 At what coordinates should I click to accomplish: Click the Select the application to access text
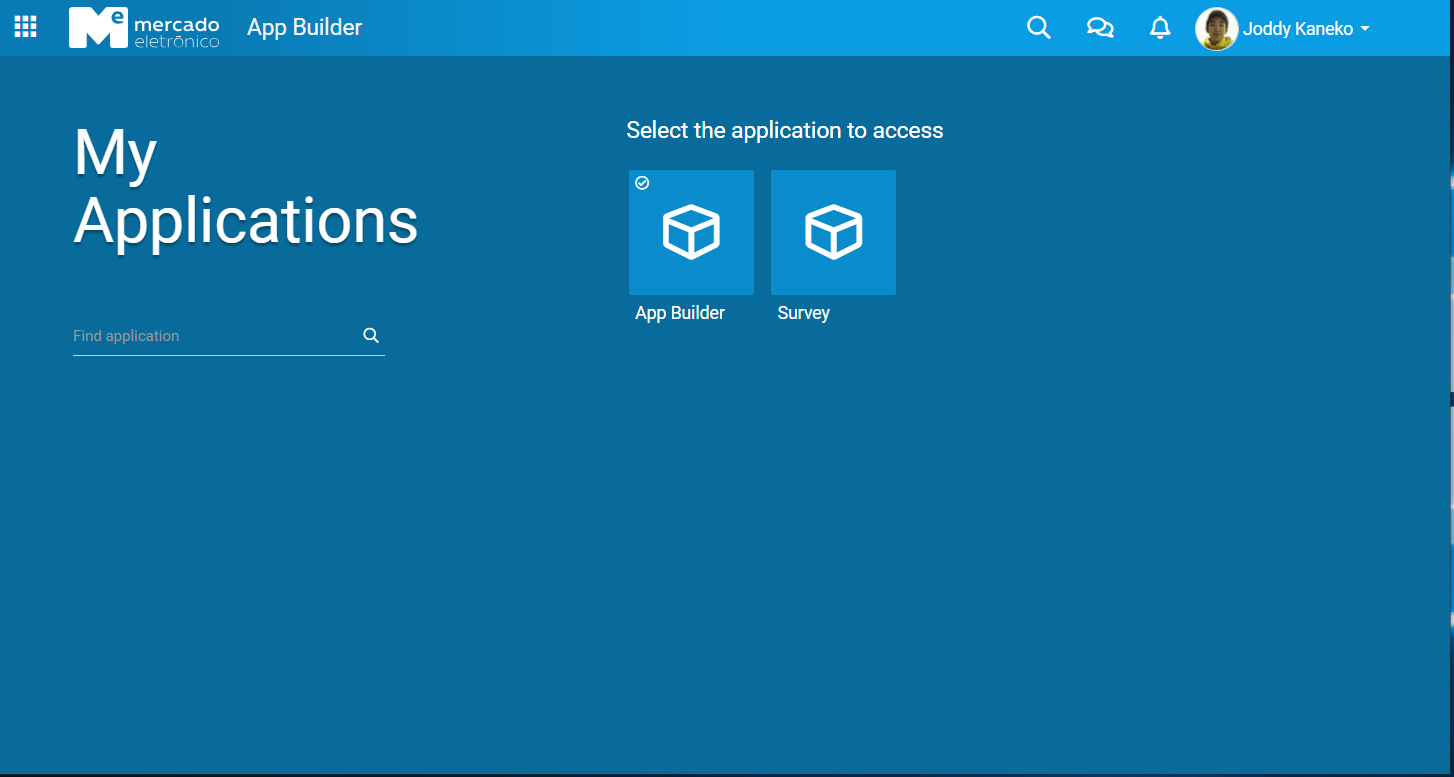(785, 130)
